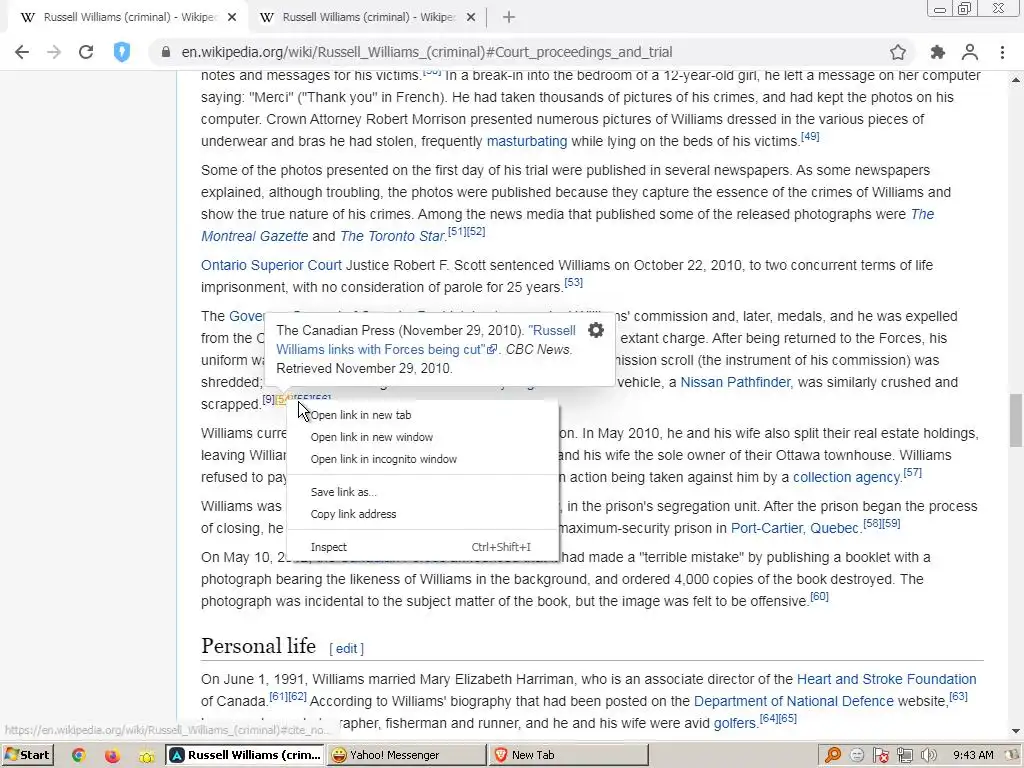The image size is (1024, 768).
Task: Click the network computers tray icon
Action: [904, 756]
